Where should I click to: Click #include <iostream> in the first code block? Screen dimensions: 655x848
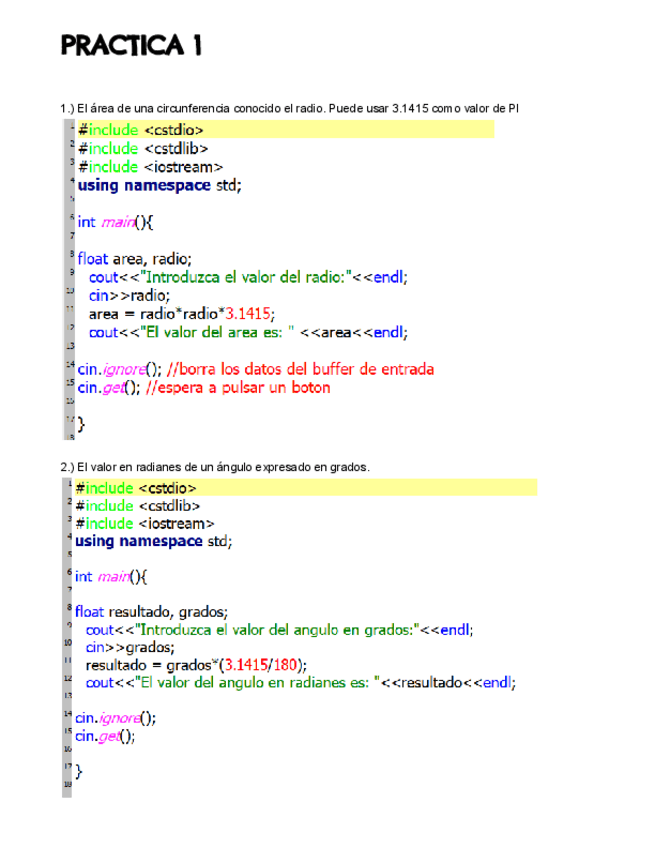pyautogui.click(x=150, y=166)
